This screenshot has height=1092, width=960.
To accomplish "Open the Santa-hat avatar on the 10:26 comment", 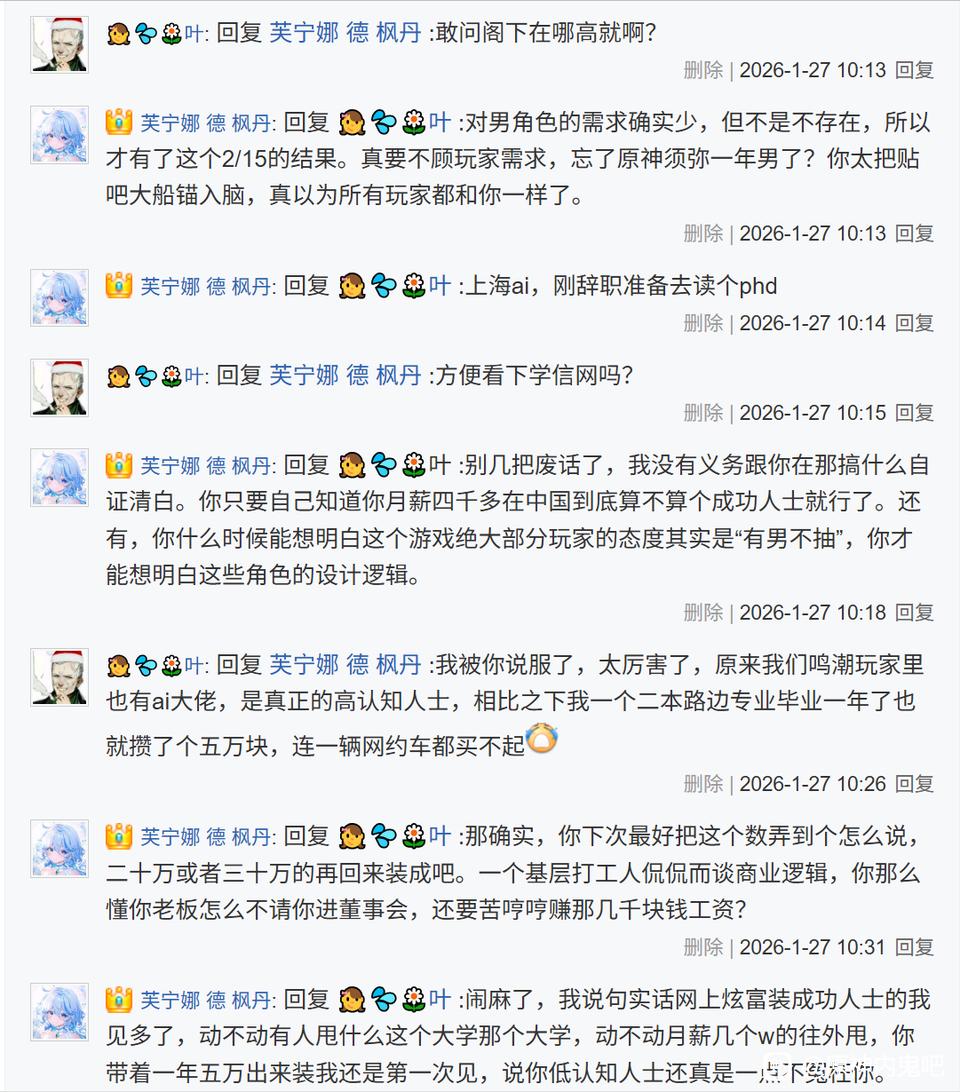I will tap(60, 677).
